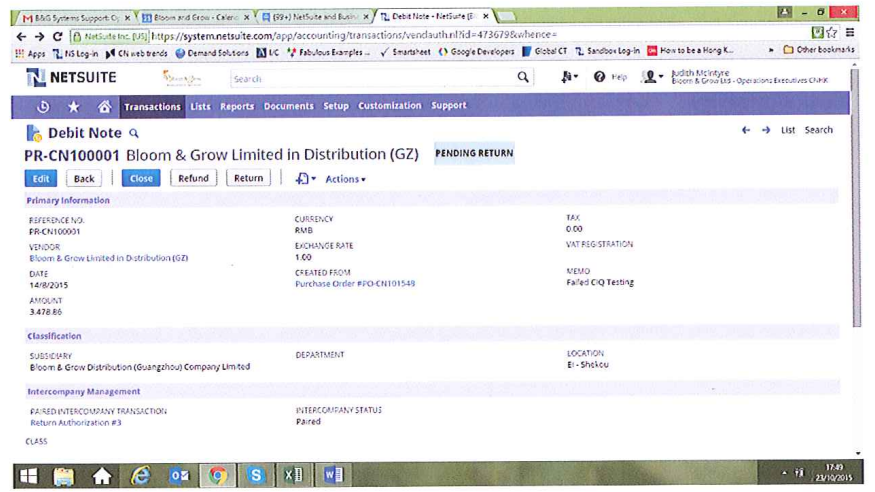Show more bookmarks with the overflow chevron
The width and height of the screenshot is (875, 492).
tap(771, 50)
